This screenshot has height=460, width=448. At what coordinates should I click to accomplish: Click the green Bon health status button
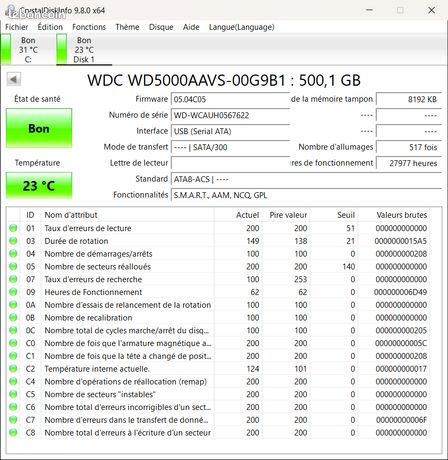39,128
